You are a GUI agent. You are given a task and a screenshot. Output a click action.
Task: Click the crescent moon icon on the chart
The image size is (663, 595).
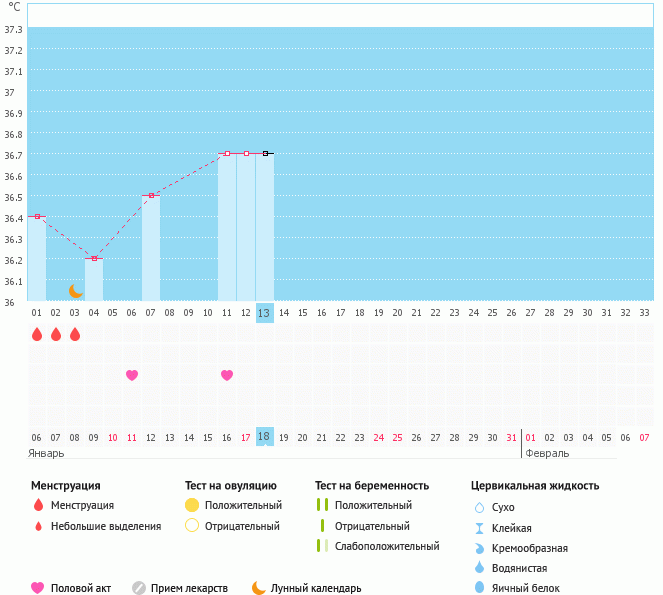pyautogui.click(x=76, y=291)
